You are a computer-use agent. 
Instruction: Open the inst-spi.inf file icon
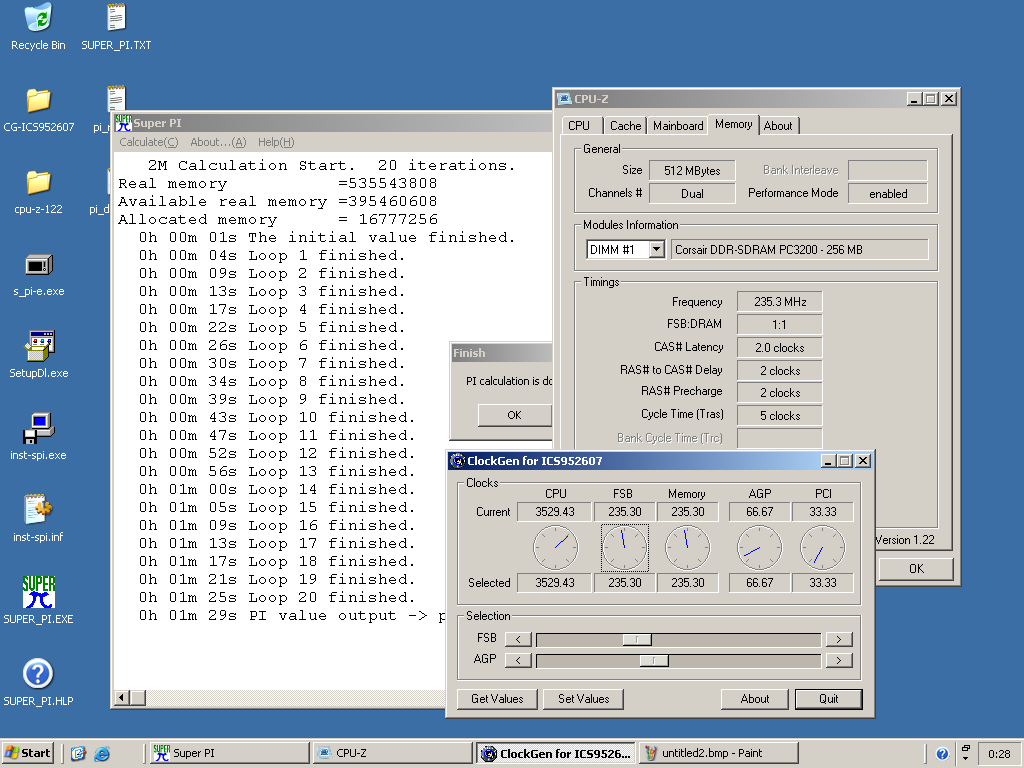[38, 510]
